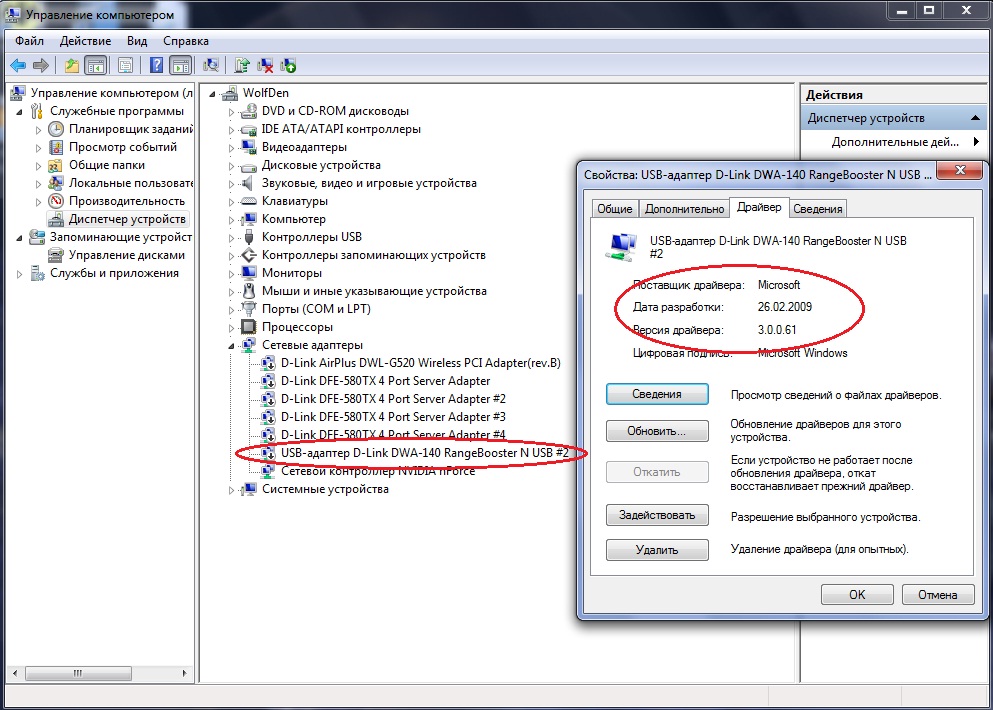Click the Enable device toolbar icon
The image size is (993, 710).
click(289, 66)
